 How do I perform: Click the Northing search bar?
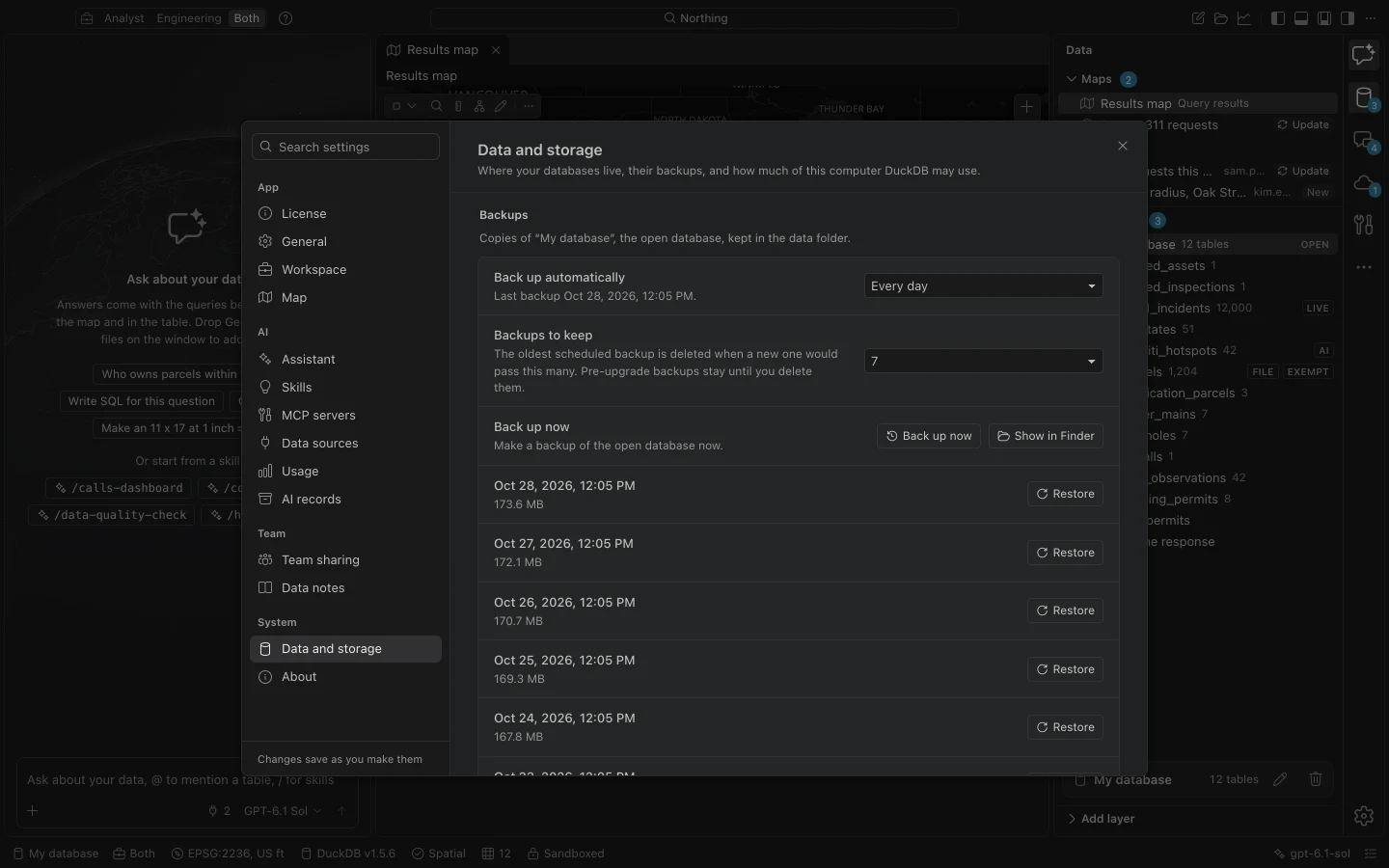coord(694,18)
